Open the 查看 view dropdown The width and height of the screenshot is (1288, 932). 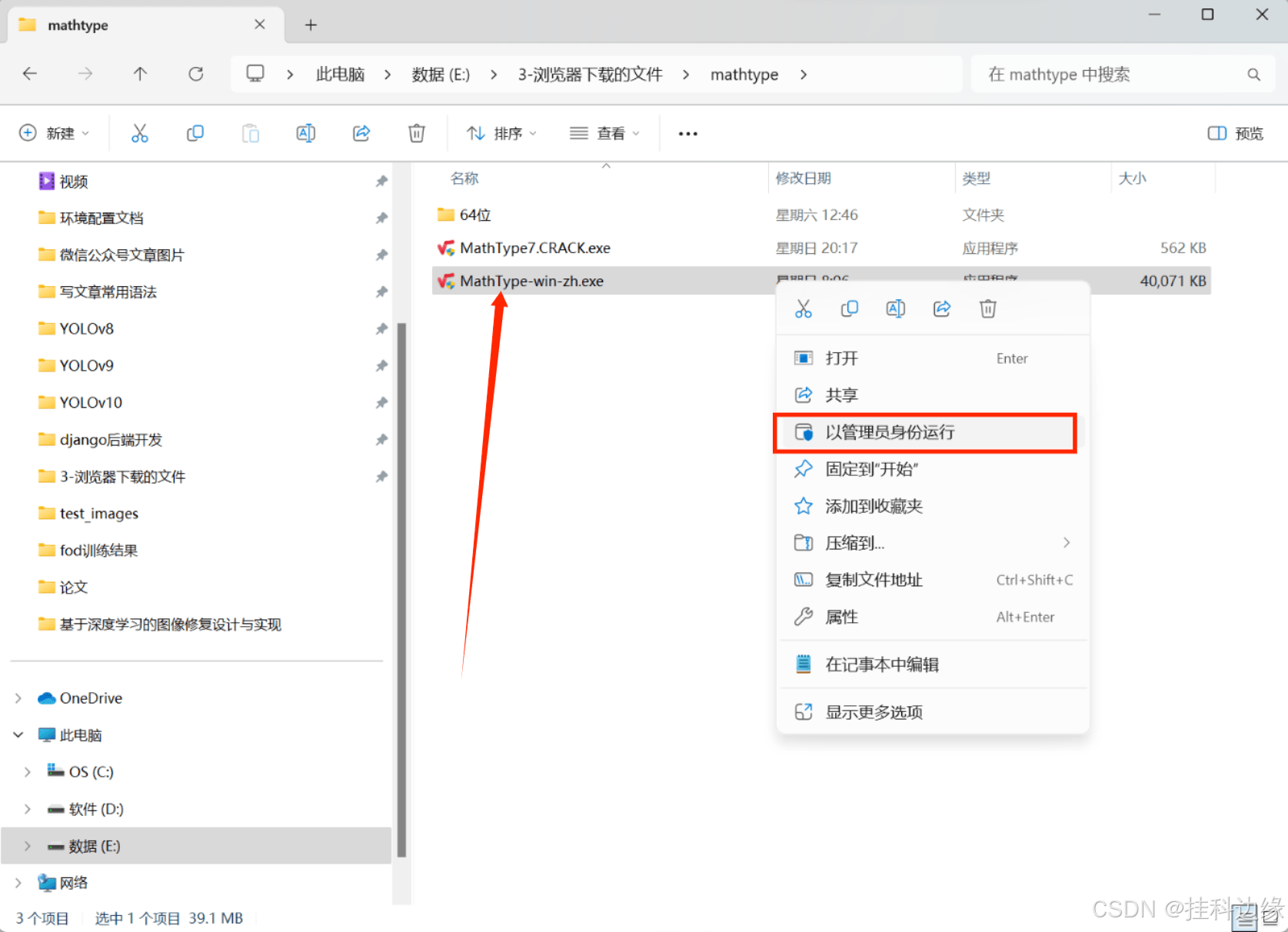pyautogui.click(x=604, y=133)
